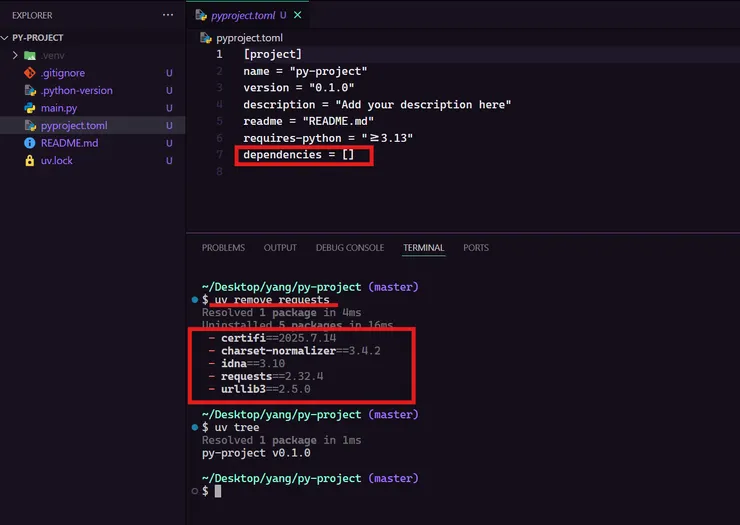
Task: Click the uv remove requests command
Action: pyautogui.click(x=272, y=300)
